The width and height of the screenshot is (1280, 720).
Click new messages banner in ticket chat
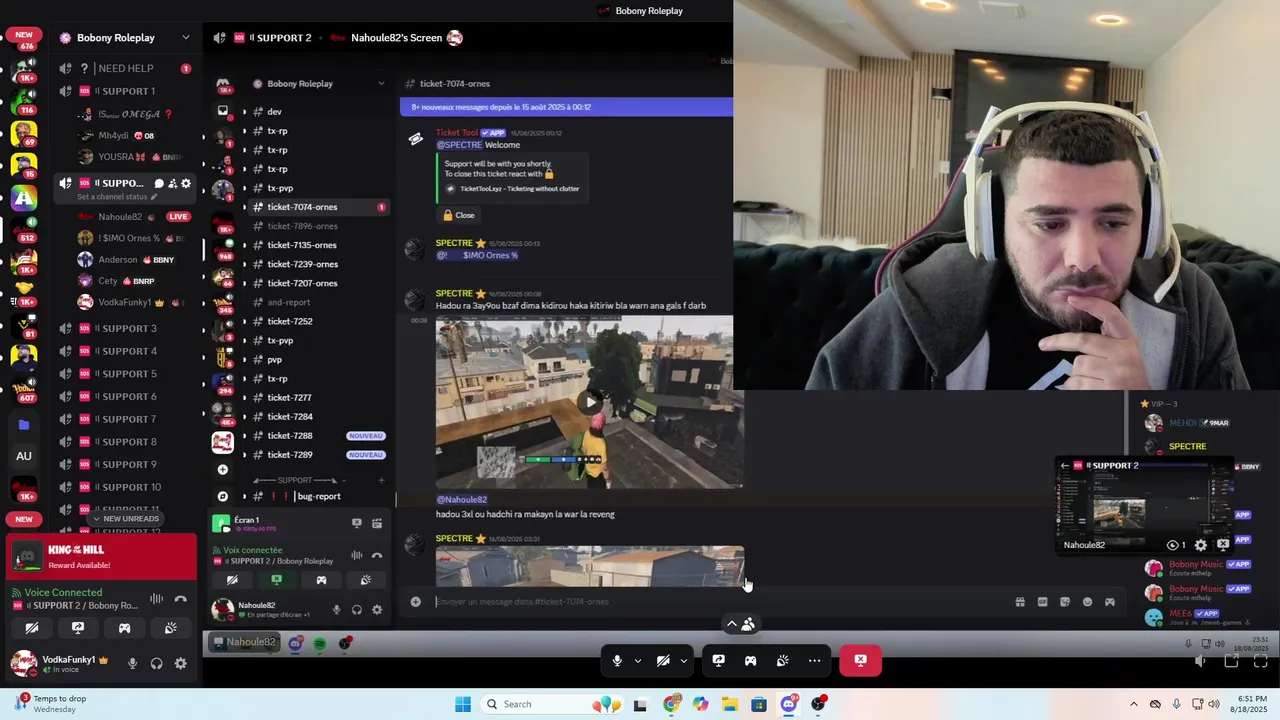(566, 107)
